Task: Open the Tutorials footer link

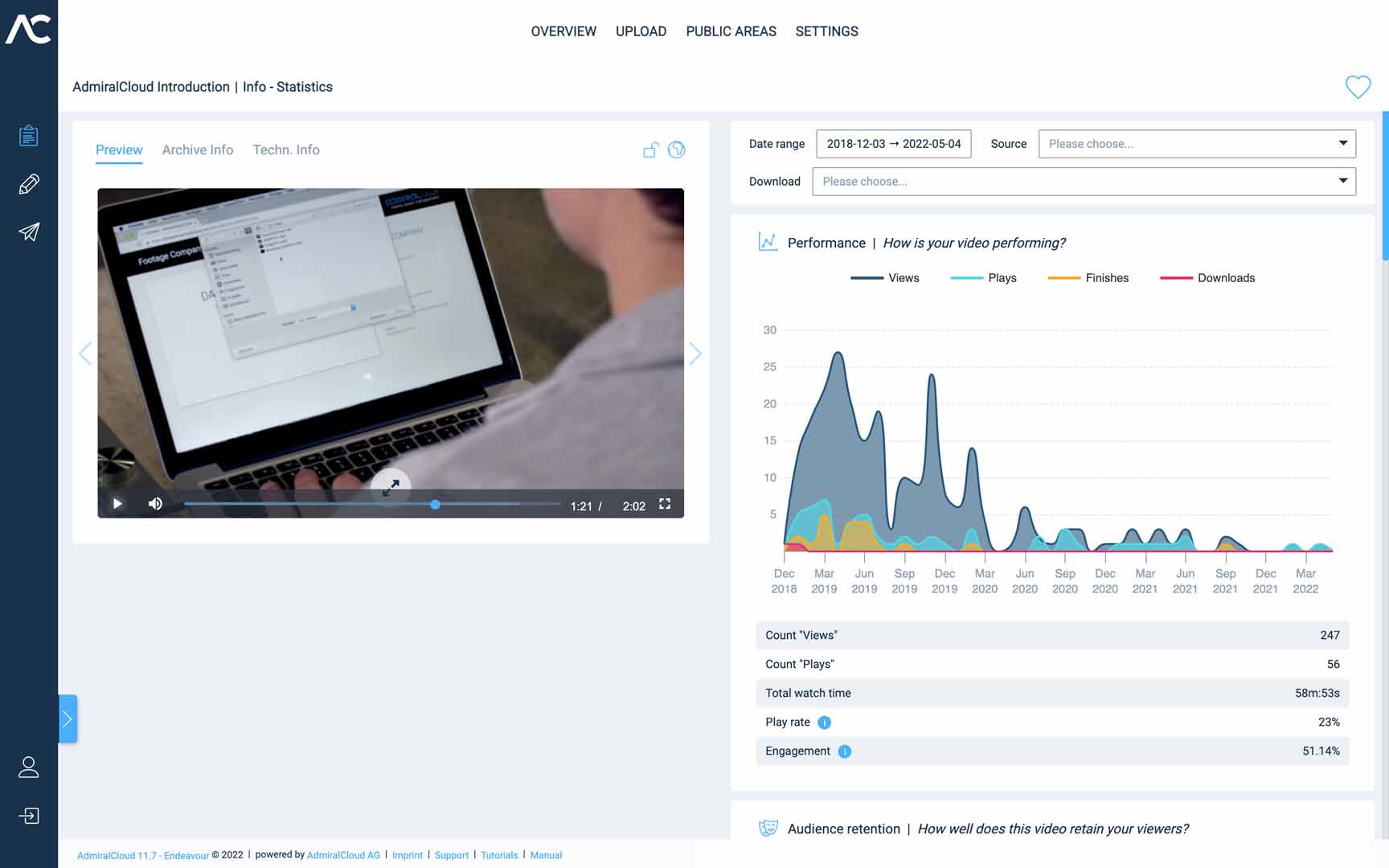Action: [x=499, y=855]
